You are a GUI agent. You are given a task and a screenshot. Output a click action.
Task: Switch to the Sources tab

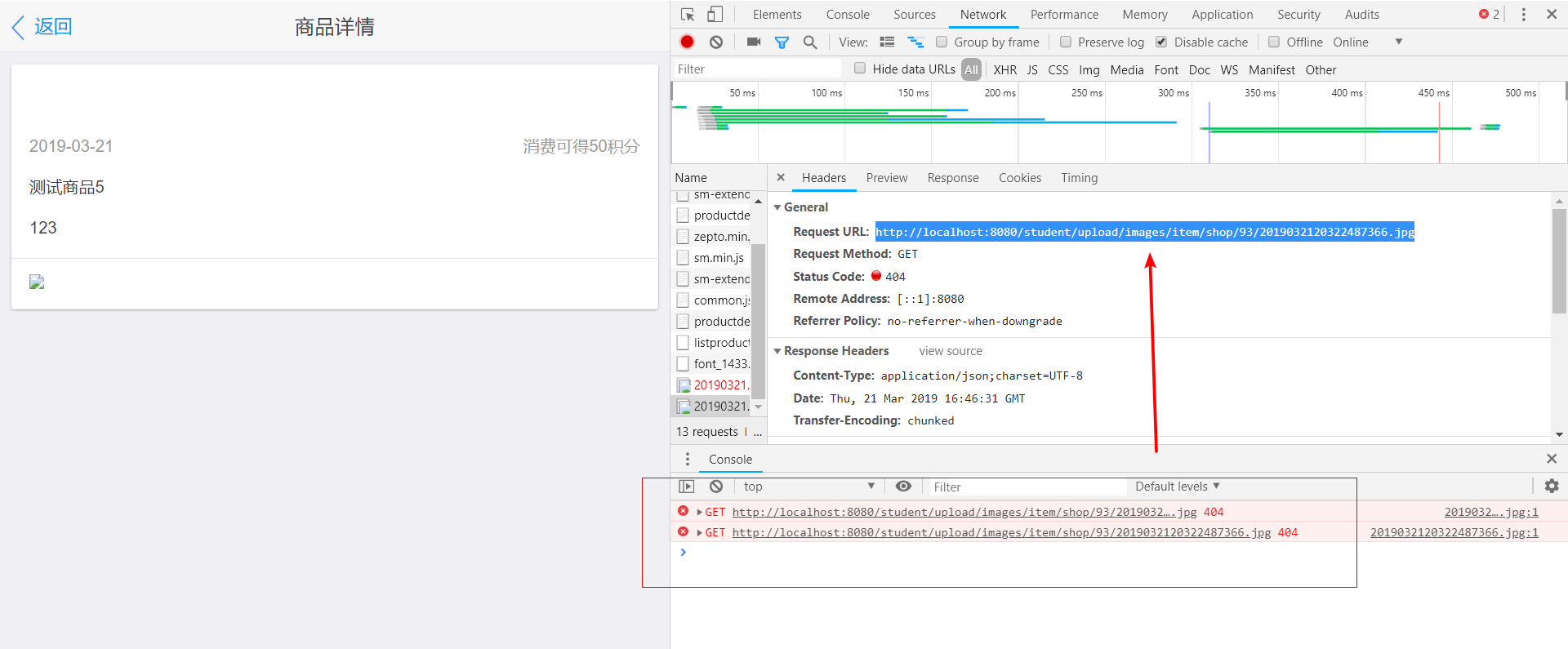[x=915, y=15]
